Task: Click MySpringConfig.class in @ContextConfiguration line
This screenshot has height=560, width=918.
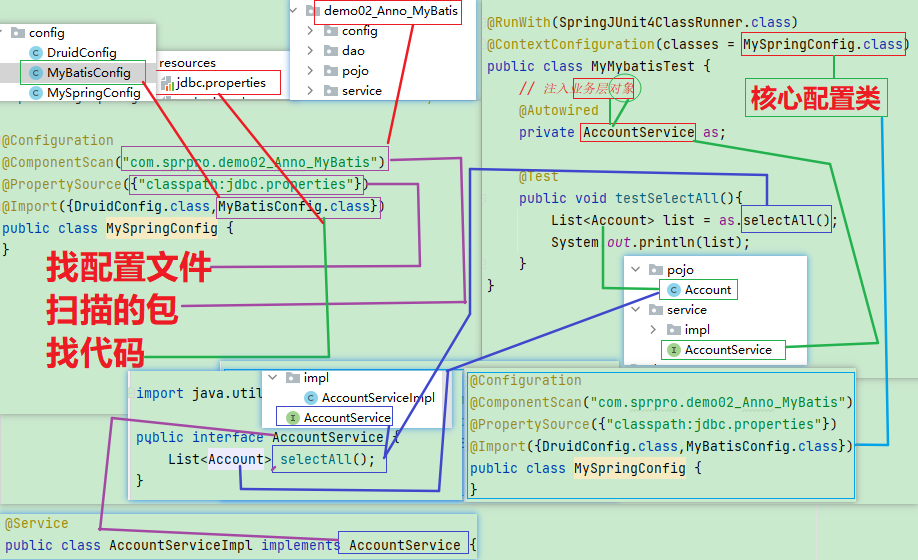Action: coord(823,44)
